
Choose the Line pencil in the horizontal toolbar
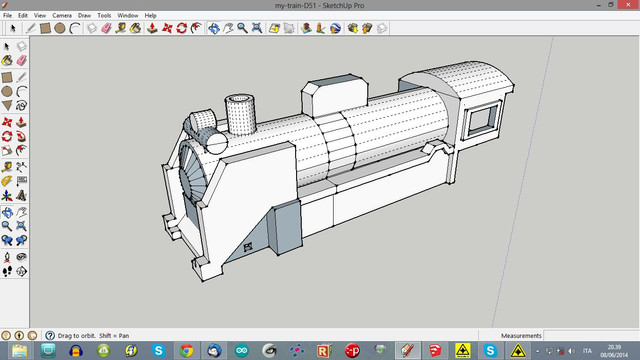(31, 28)
